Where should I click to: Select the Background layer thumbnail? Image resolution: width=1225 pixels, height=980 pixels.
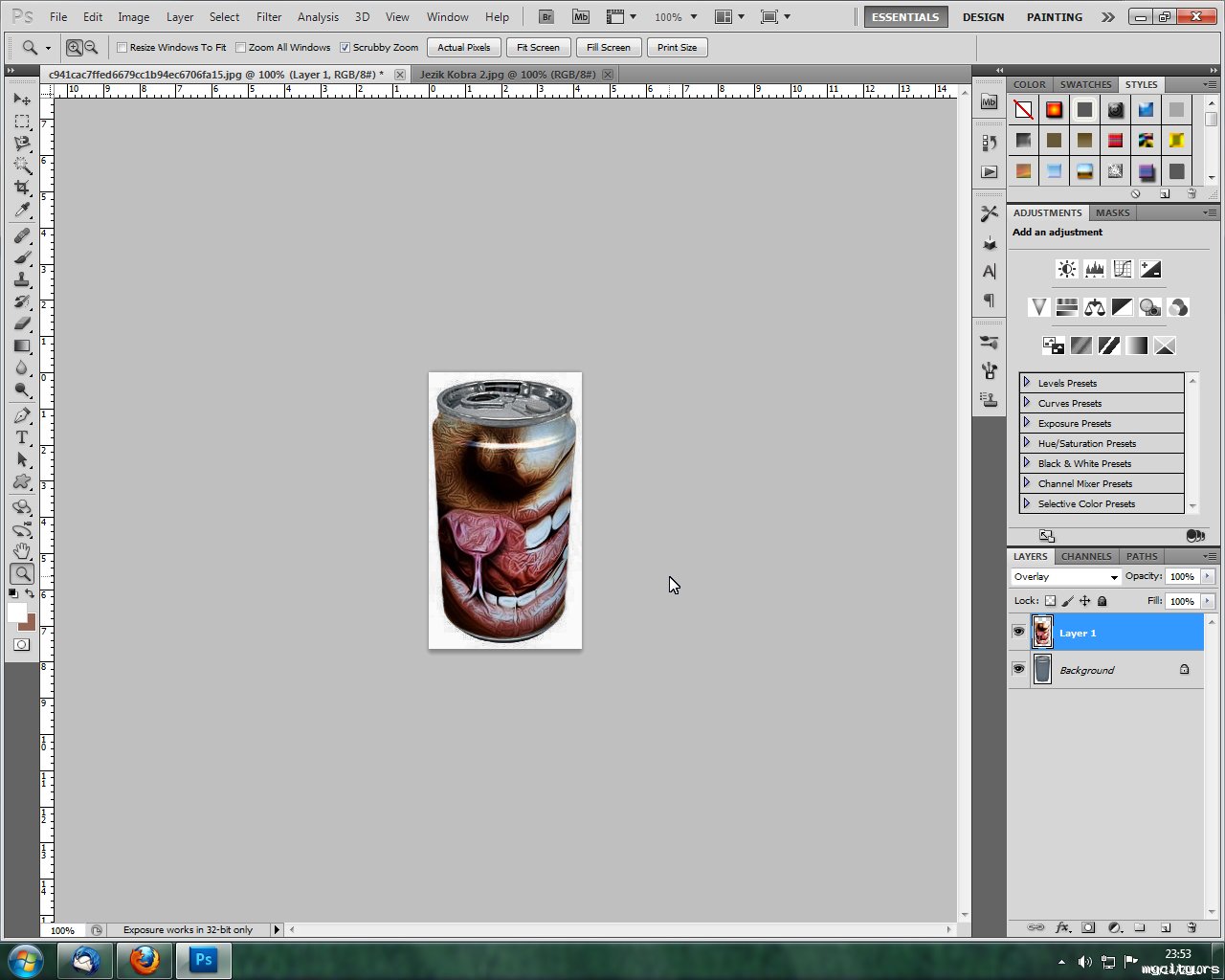1042,670
